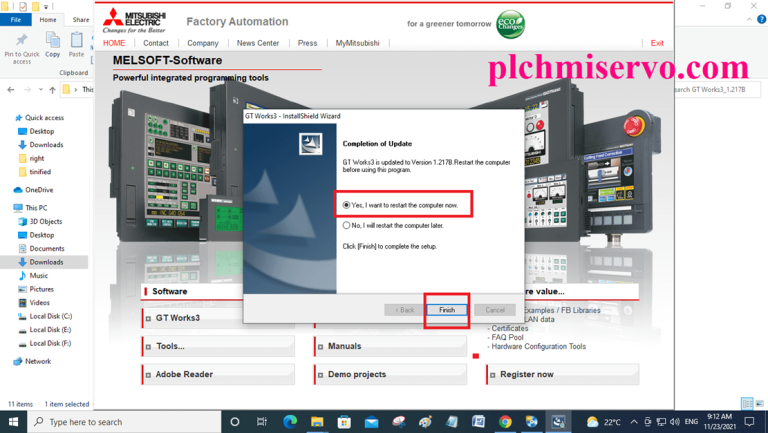The width and height of the screenshot is (768, 433).
Task: Open the Press page
Action: 307,43
